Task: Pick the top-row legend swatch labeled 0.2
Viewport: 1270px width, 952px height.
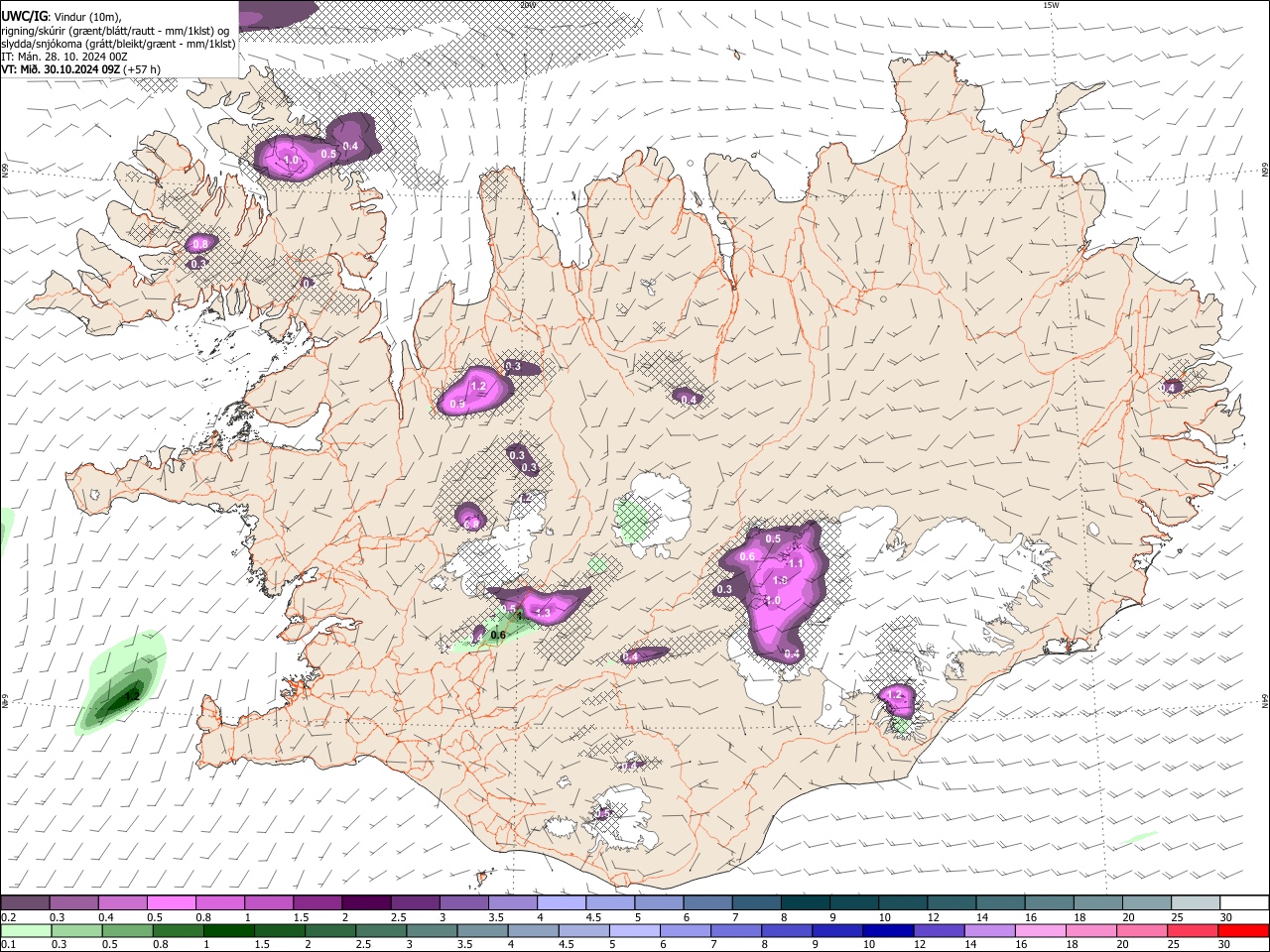Action: click(x=25, y=903)
